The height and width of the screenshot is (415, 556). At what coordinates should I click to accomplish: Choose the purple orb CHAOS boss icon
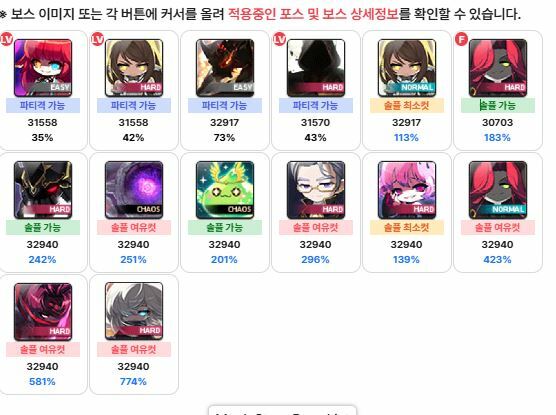point(134,190)
